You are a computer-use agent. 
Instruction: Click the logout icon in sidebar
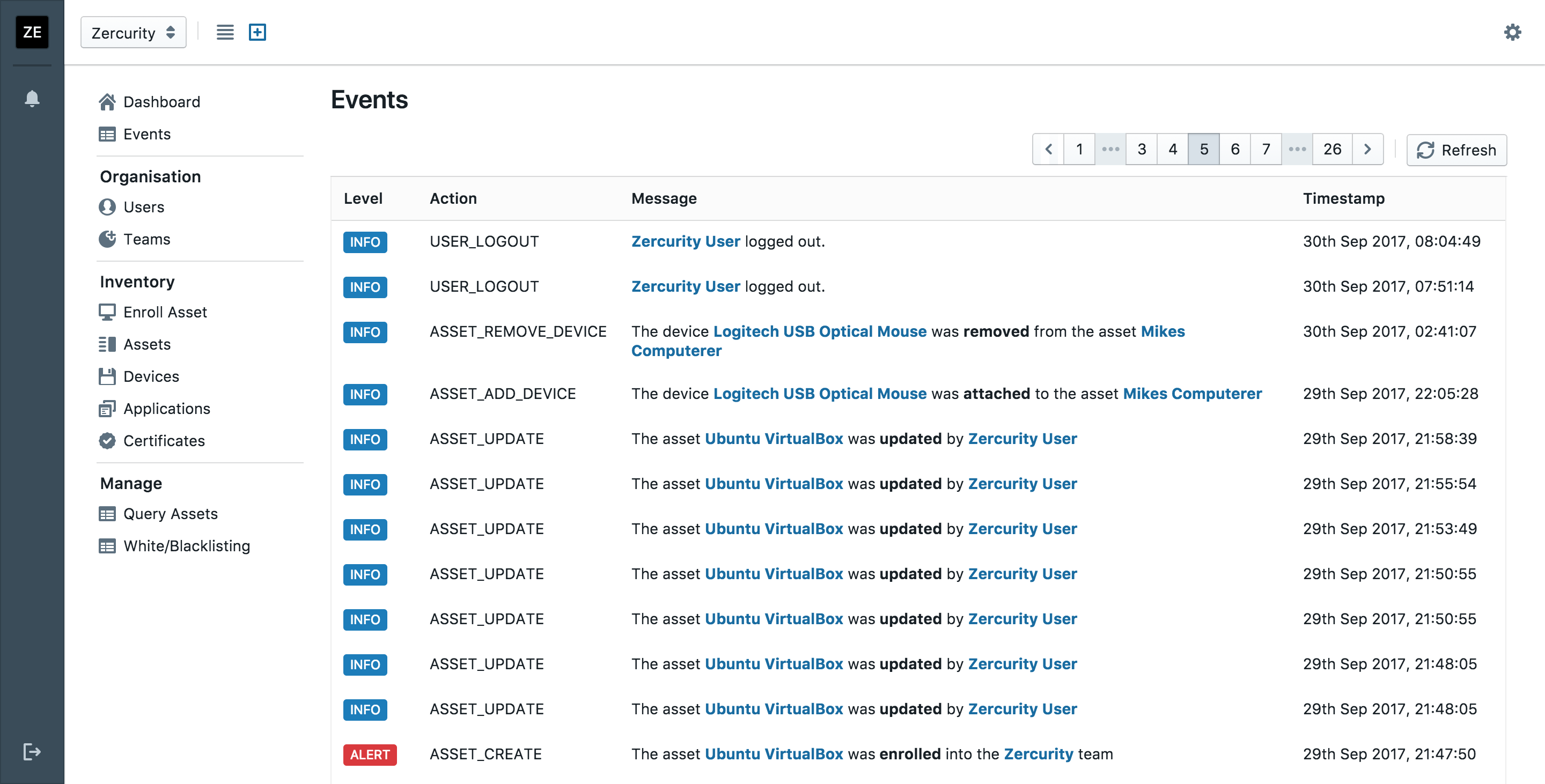pyautogui.click(x=32, y=751)
